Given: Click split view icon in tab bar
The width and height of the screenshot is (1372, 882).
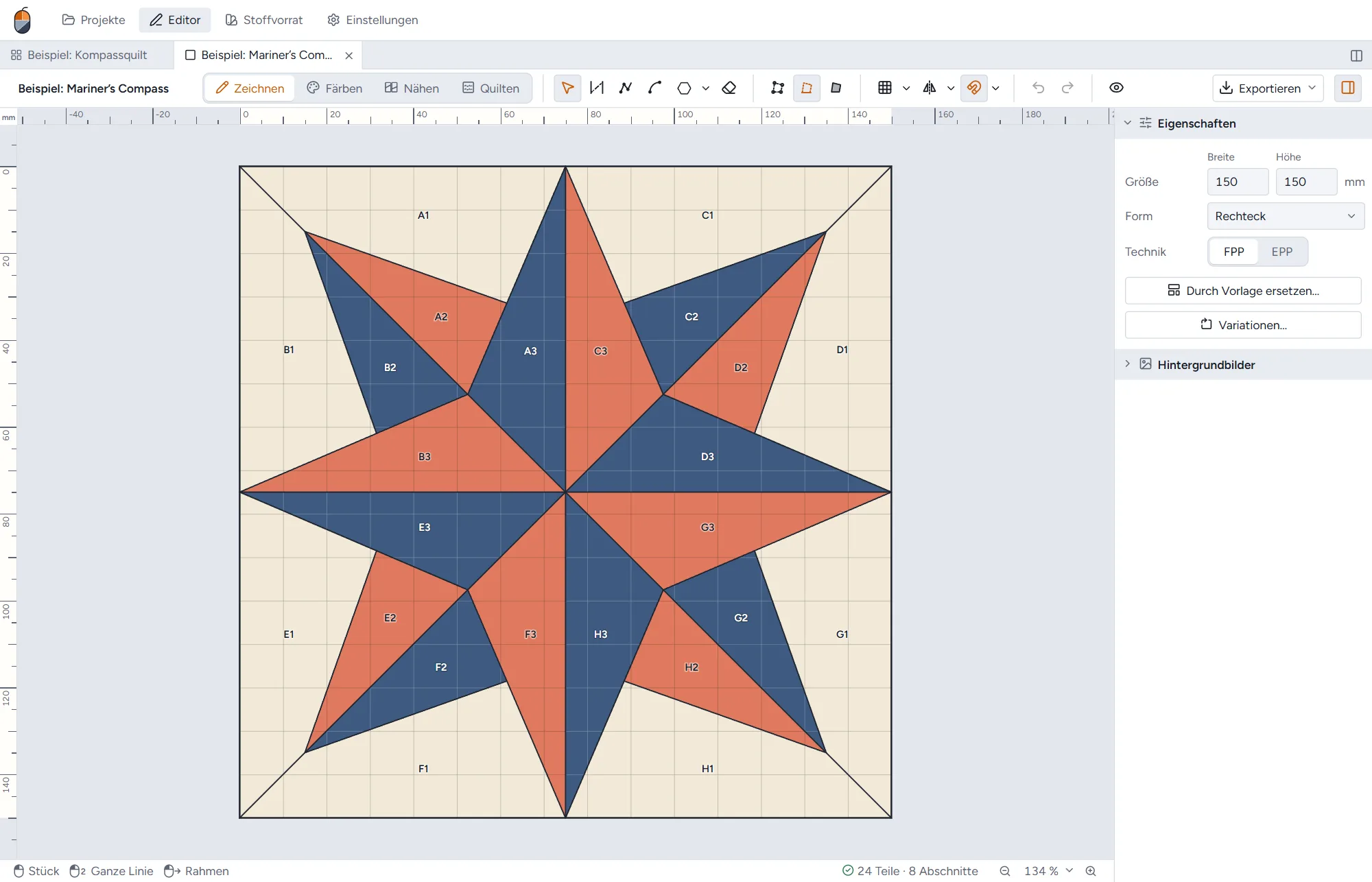Looking at the screenshot, I should 1356,56.
